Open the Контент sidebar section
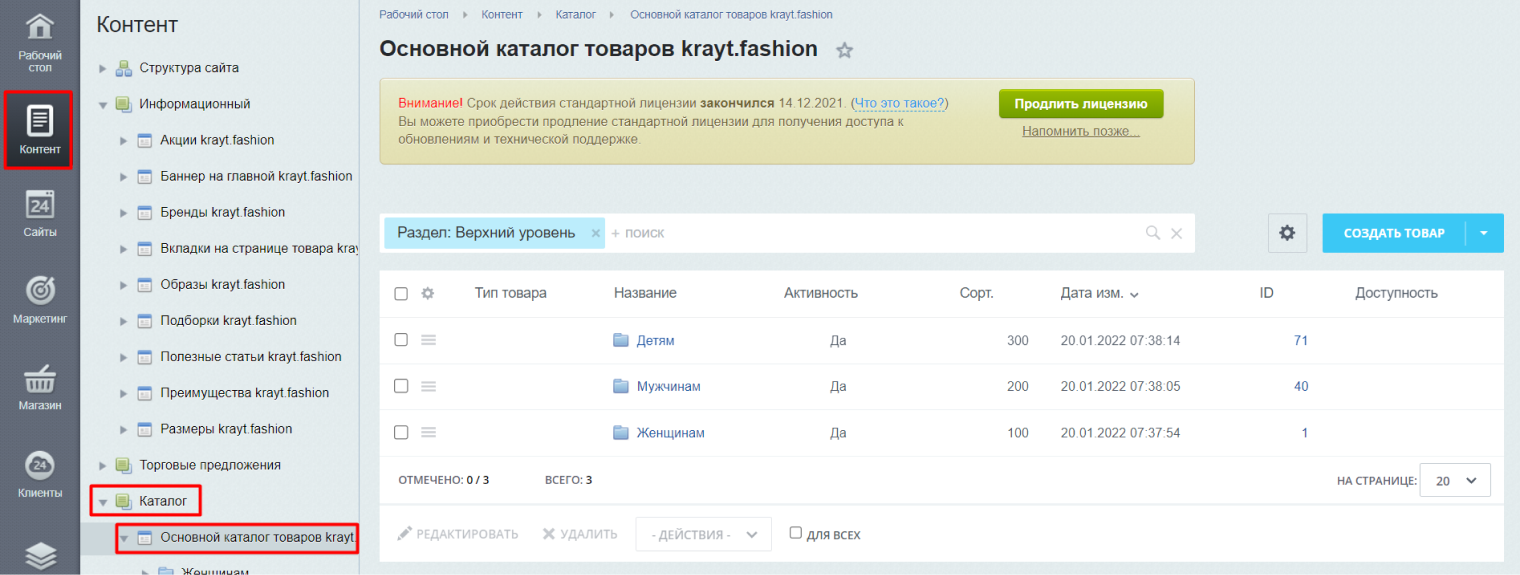The image size is (1520, 575). pyautogui.click(x=40, y=130)
